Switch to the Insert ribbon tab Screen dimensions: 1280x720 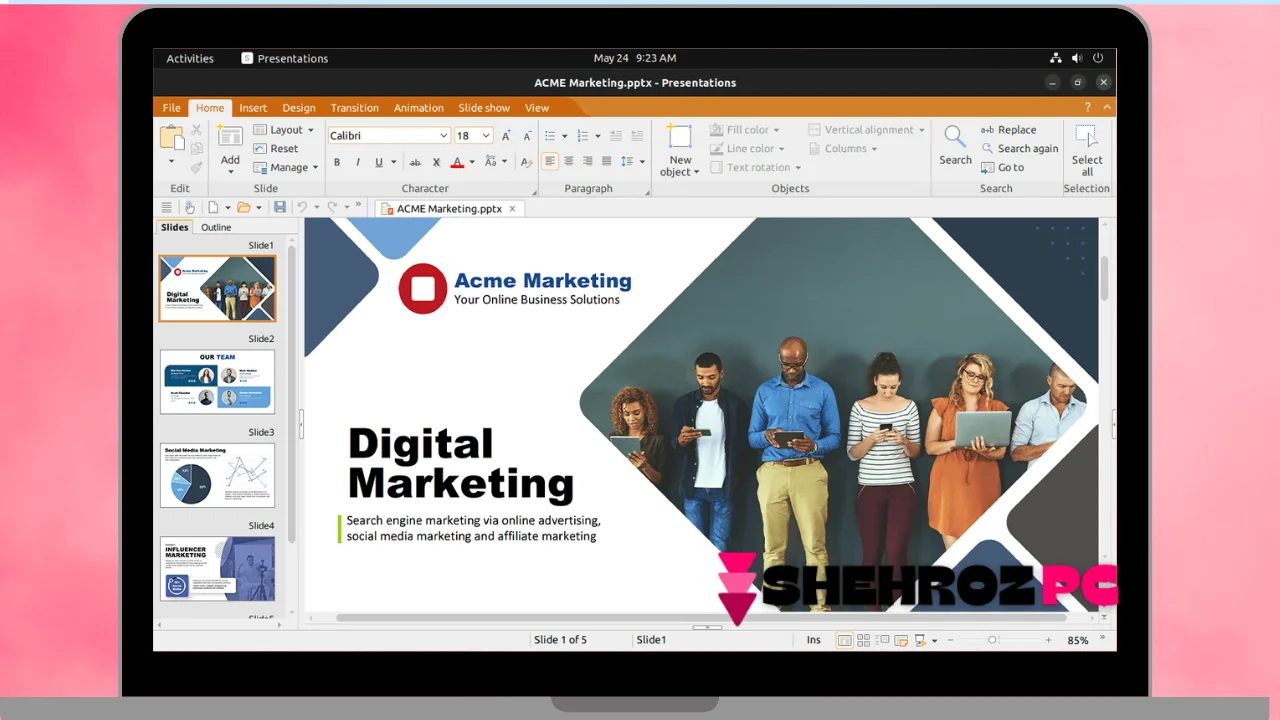[253, 108]
